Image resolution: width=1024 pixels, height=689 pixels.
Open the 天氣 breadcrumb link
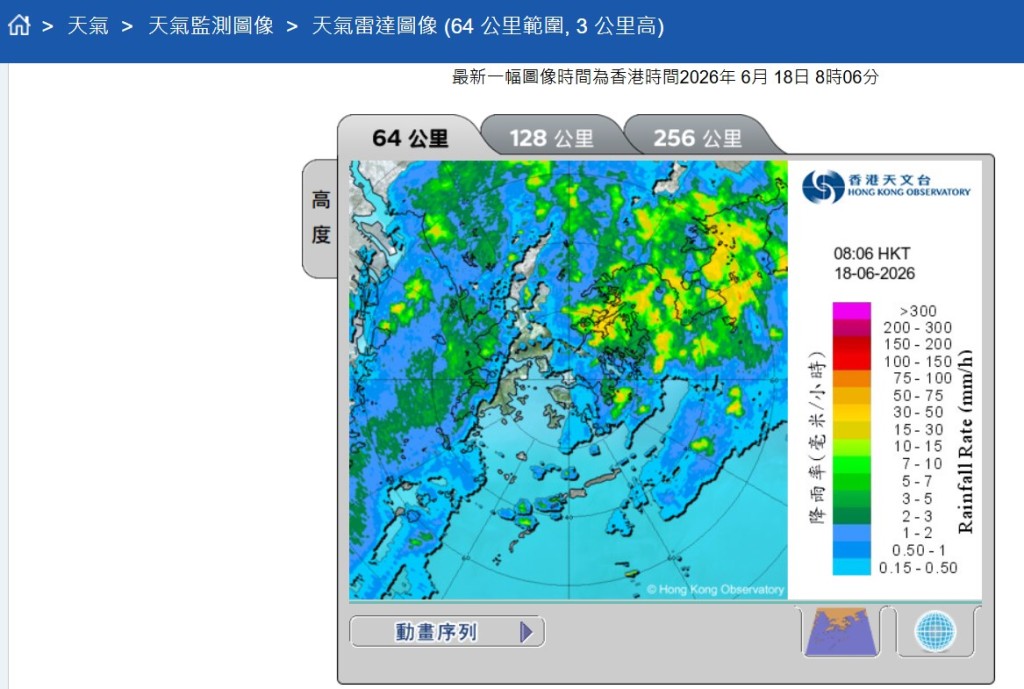click(x=88, y=26)
